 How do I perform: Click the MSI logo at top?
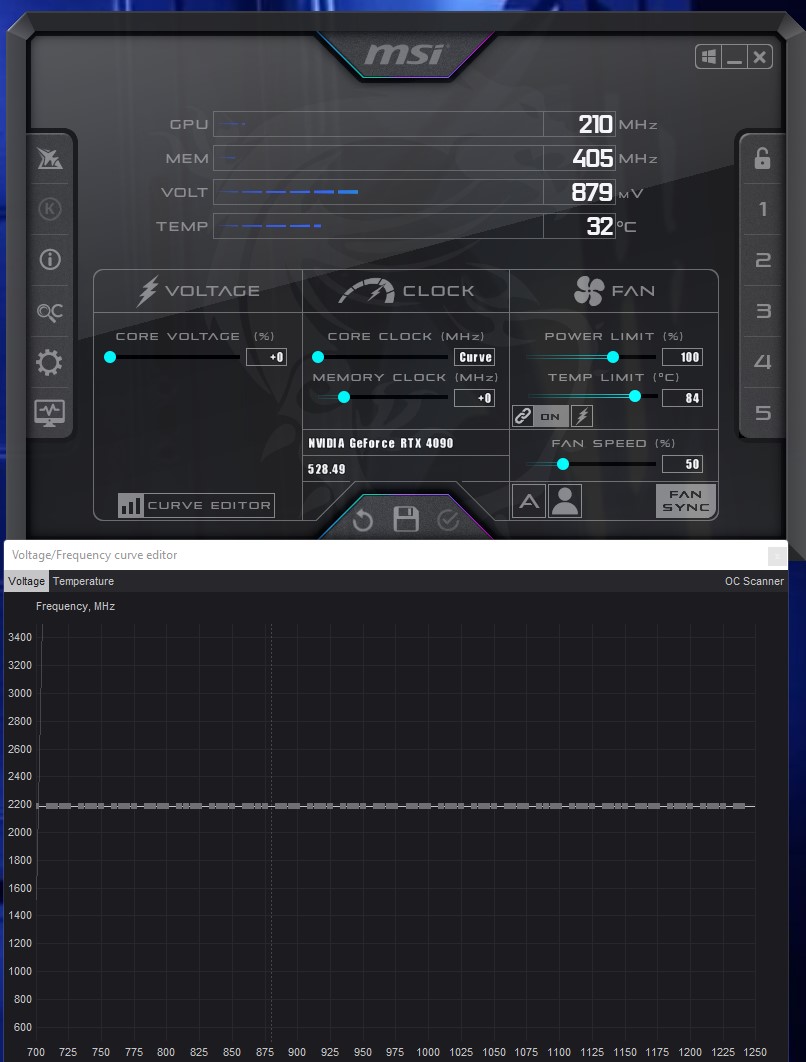[x=404, y=54]
